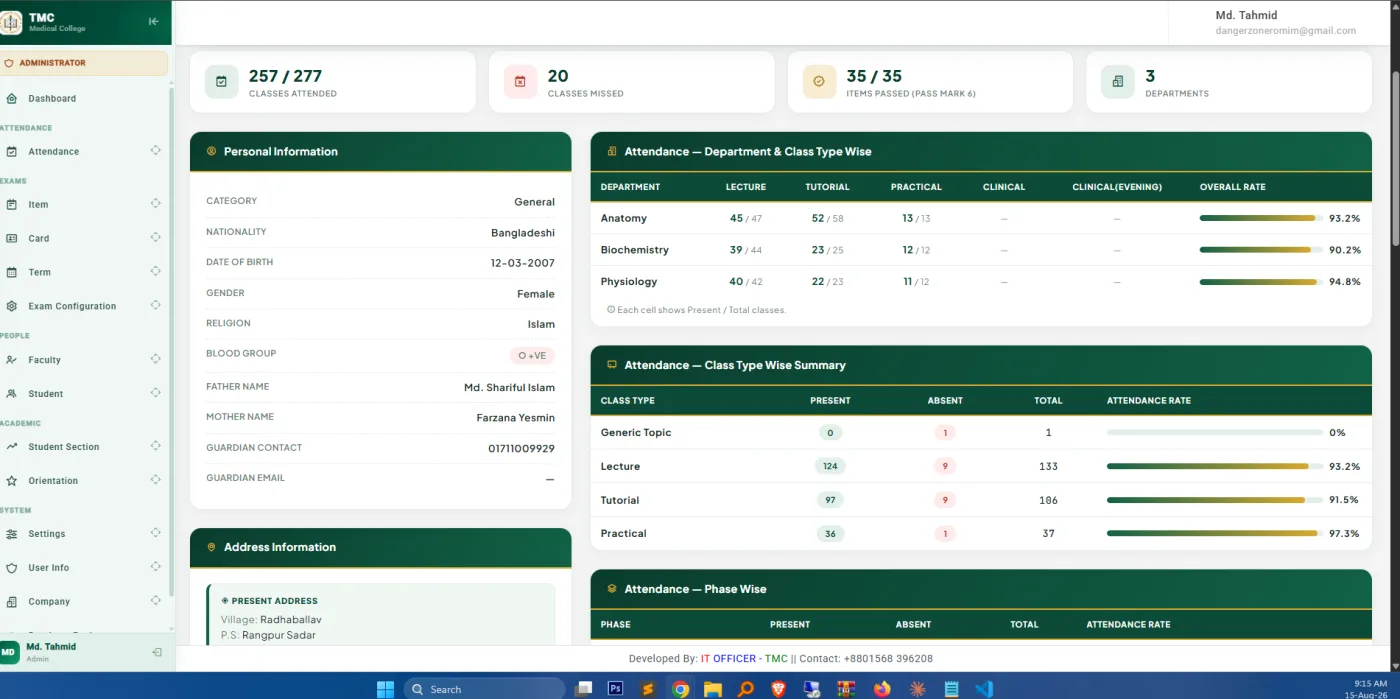Click the Windows taskbar Search box
The image size is (1400, 699).
point(484,688)
